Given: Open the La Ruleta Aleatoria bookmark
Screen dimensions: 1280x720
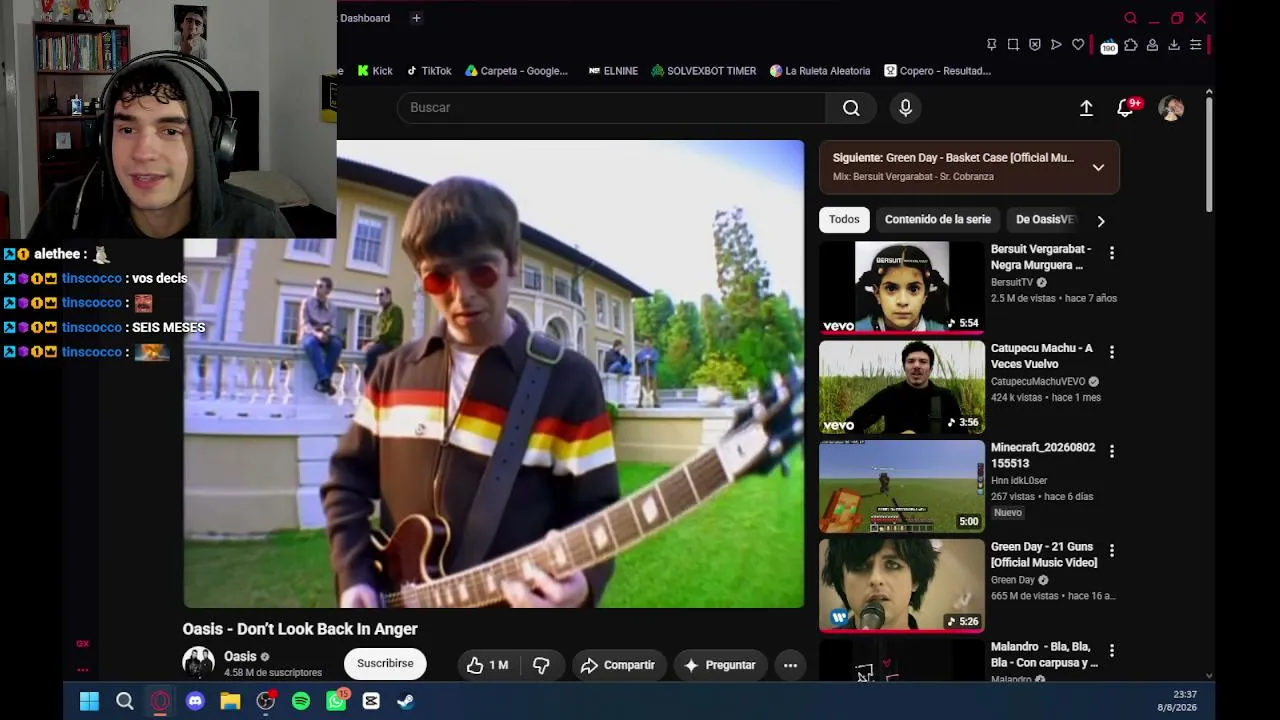Looking at the screenshot, I should [x=820, y=71].
